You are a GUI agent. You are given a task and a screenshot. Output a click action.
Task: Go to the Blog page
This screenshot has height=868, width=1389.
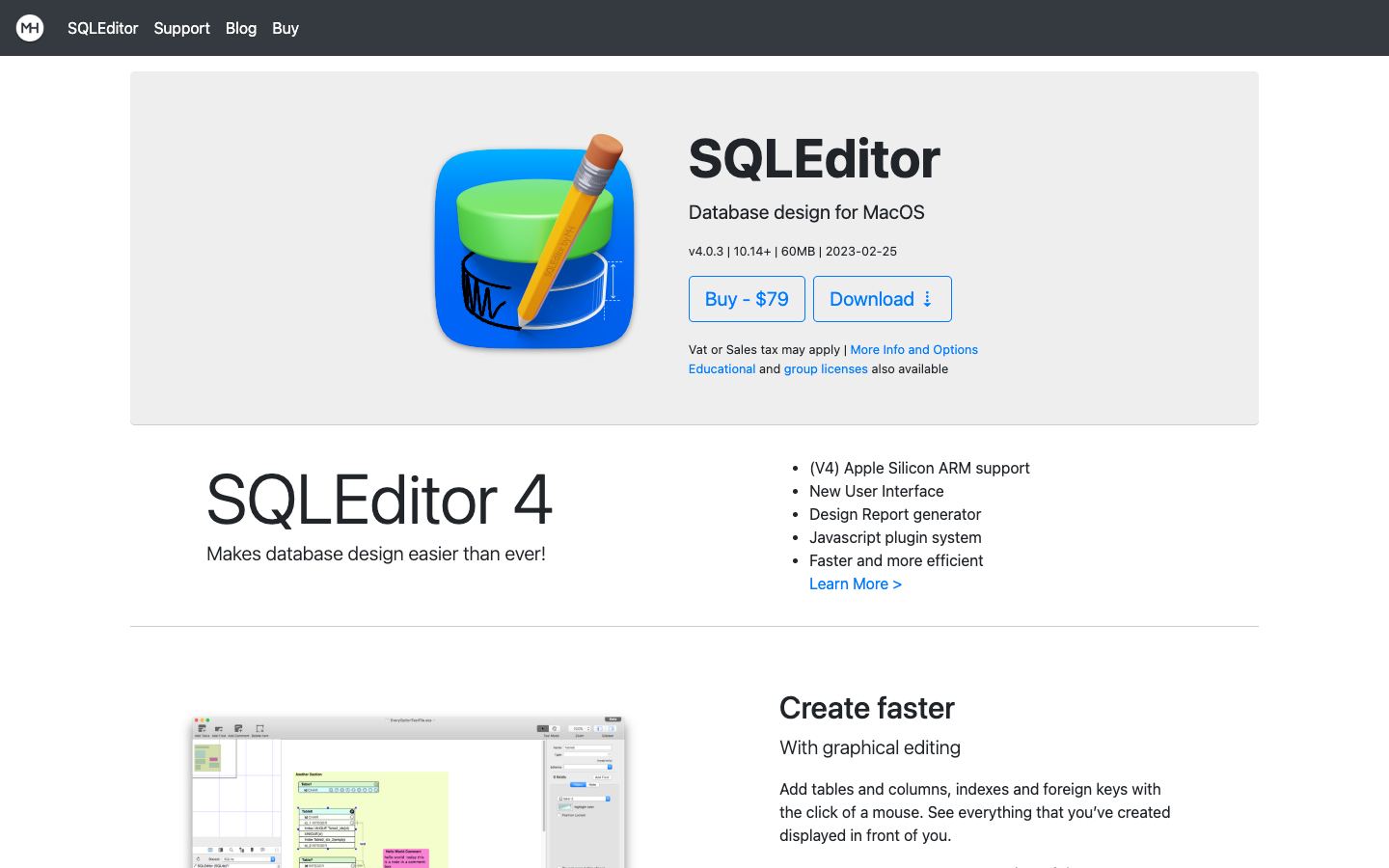241,28
